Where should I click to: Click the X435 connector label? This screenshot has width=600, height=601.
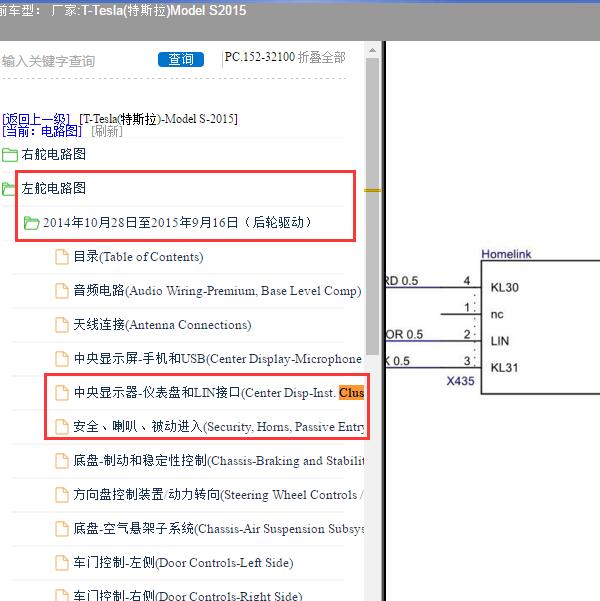(460, 381)
